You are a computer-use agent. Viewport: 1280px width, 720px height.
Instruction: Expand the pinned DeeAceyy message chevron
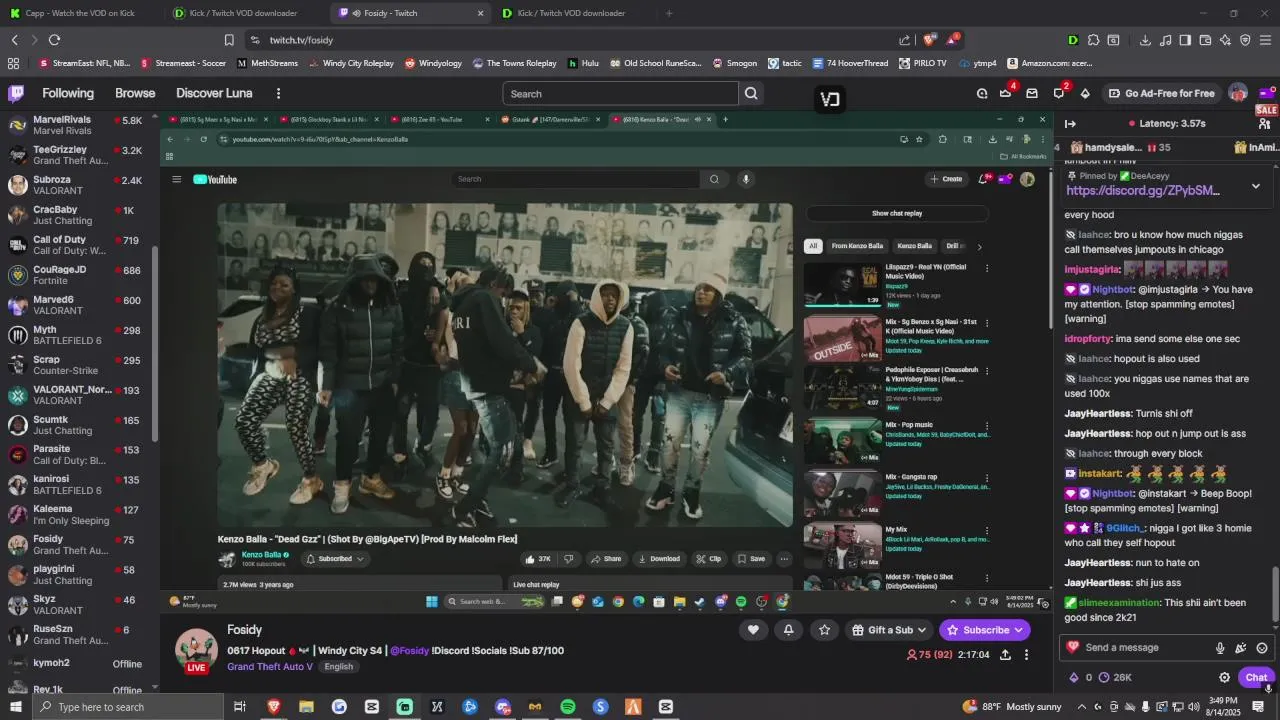1256,186
